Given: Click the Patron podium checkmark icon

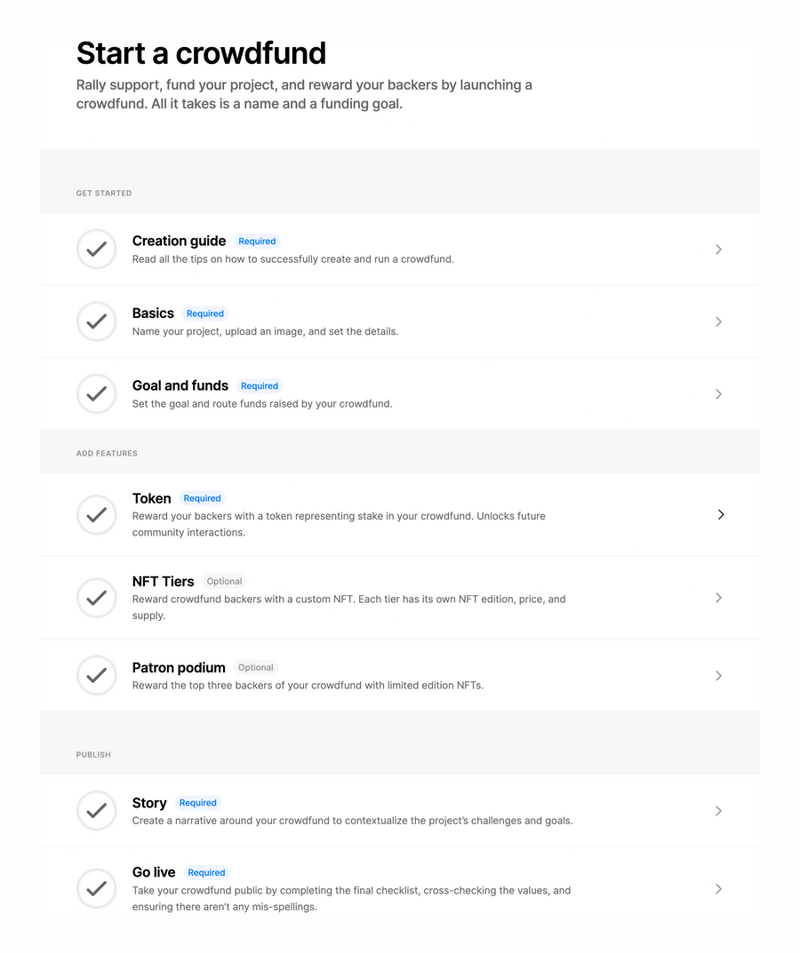Looking at the screenshot, I should click(96, 676).
